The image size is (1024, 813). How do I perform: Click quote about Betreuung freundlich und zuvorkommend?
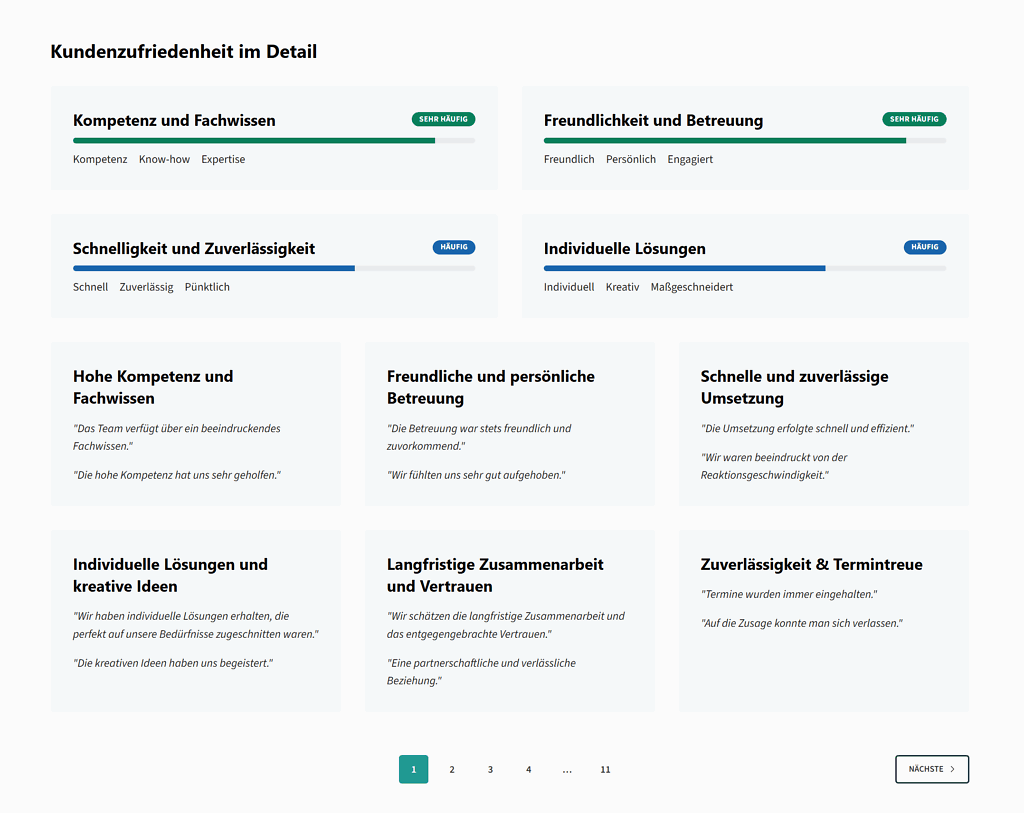tap(479, 438)
